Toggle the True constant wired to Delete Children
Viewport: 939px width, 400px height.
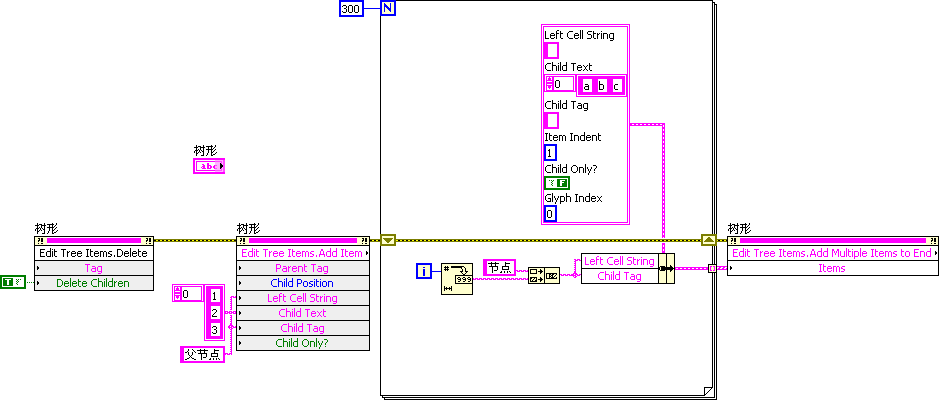coord(12,283)
